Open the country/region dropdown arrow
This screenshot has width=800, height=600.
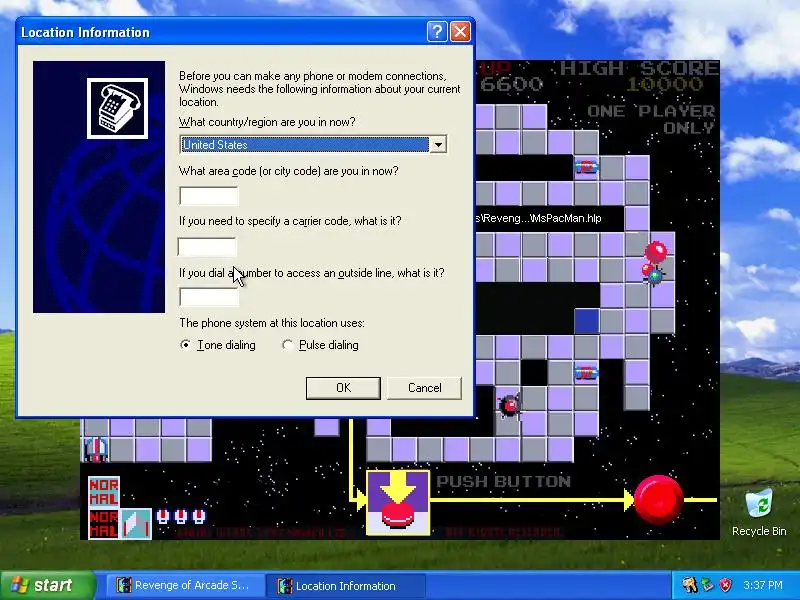pos(438,145)
